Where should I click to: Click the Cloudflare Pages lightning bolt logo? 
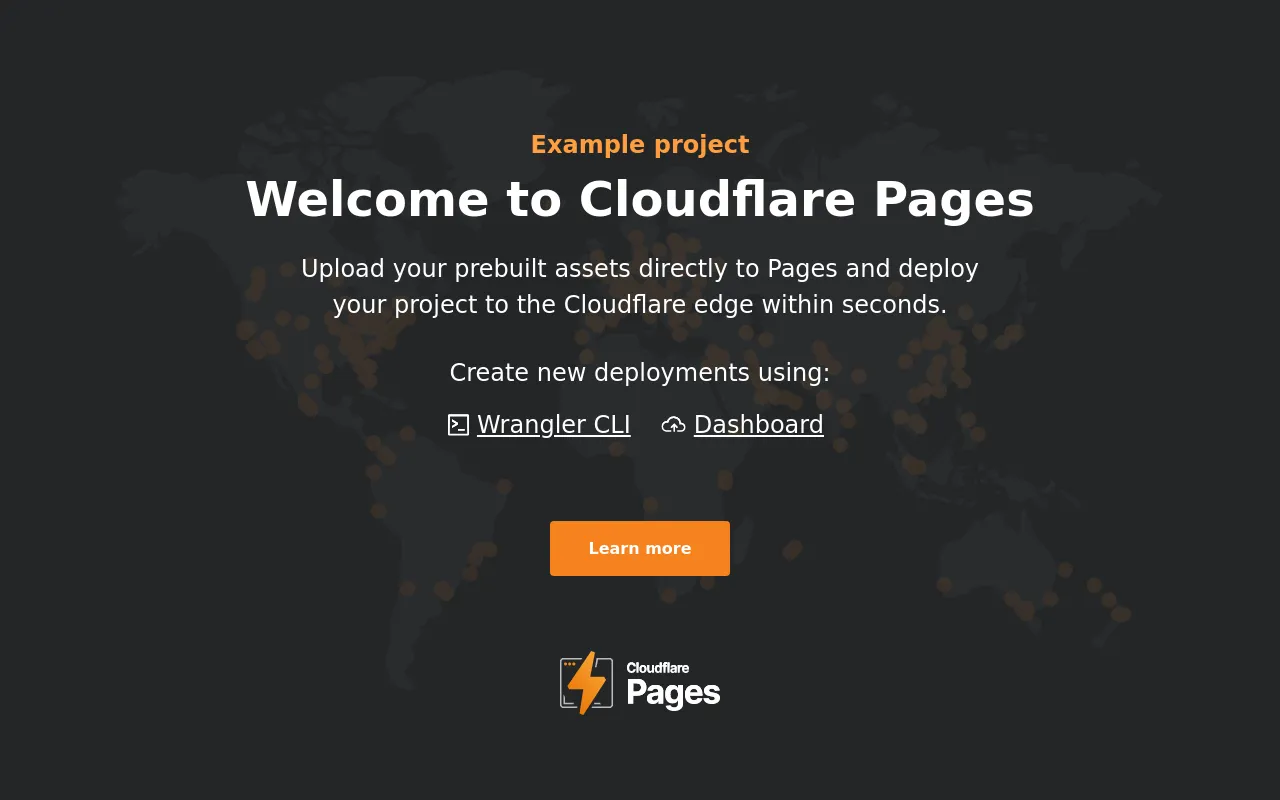(586, 683)
